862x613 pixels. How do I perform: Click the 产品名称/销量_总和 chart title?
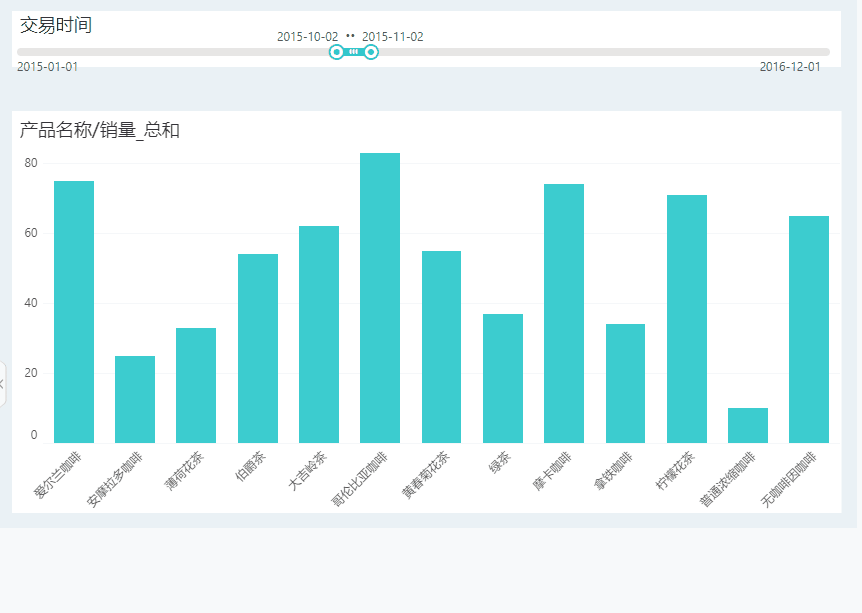point(100,130)
